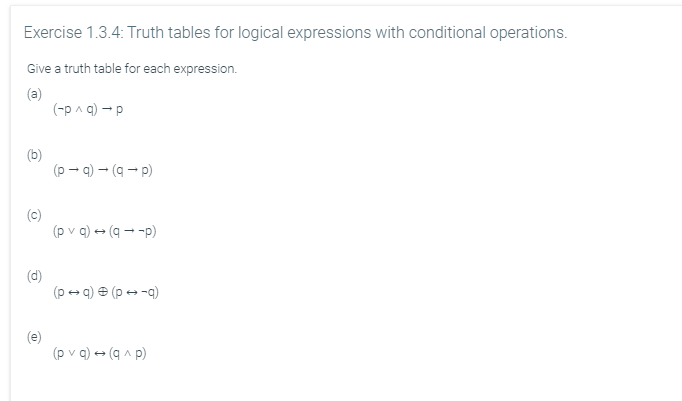Image resolution: width=682 pixels, height=401 pixels.
Task: Select the (b) item label
Action: (x=34, y=155)
